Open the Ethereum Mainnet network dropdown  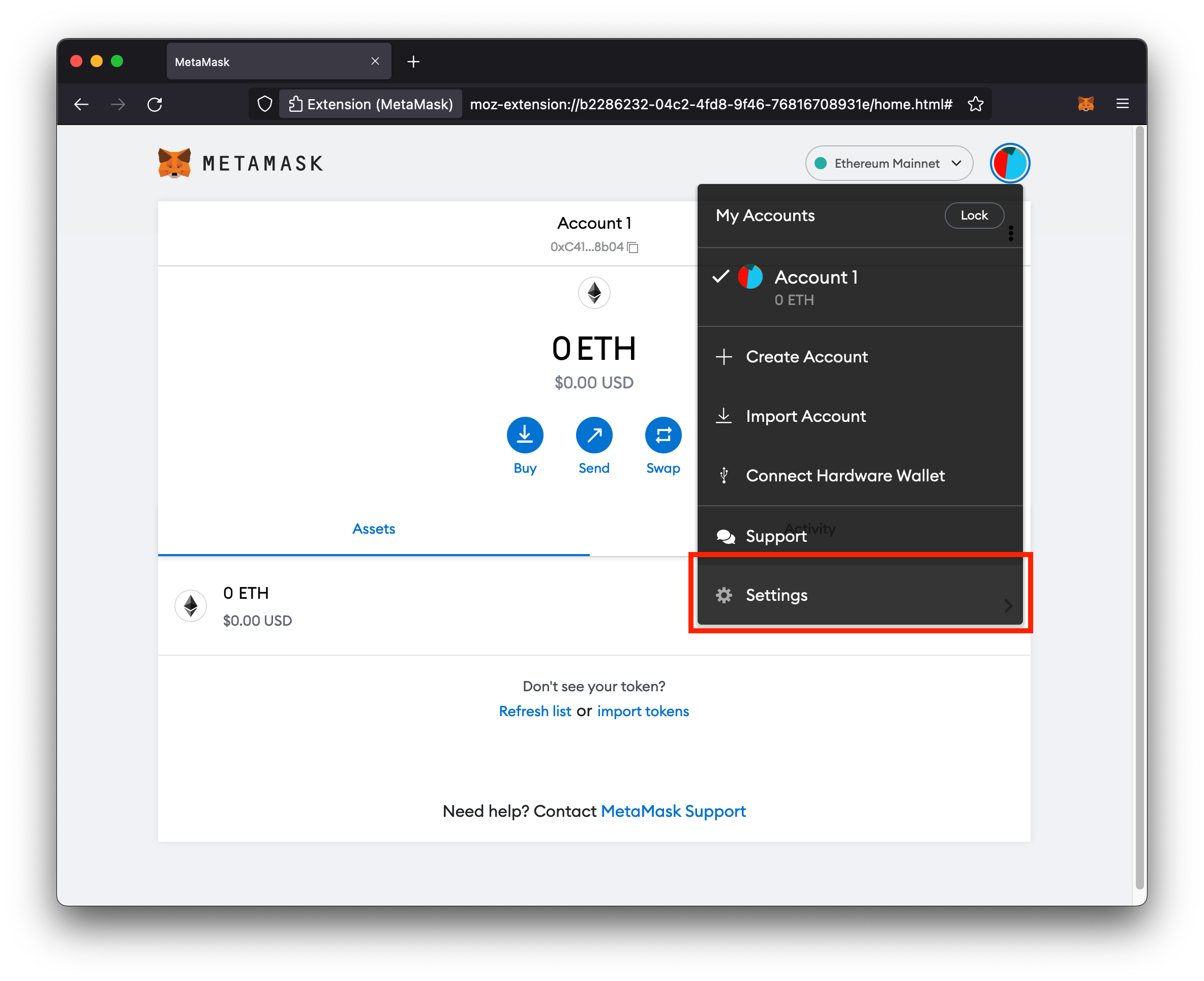[x=888, y=163]
